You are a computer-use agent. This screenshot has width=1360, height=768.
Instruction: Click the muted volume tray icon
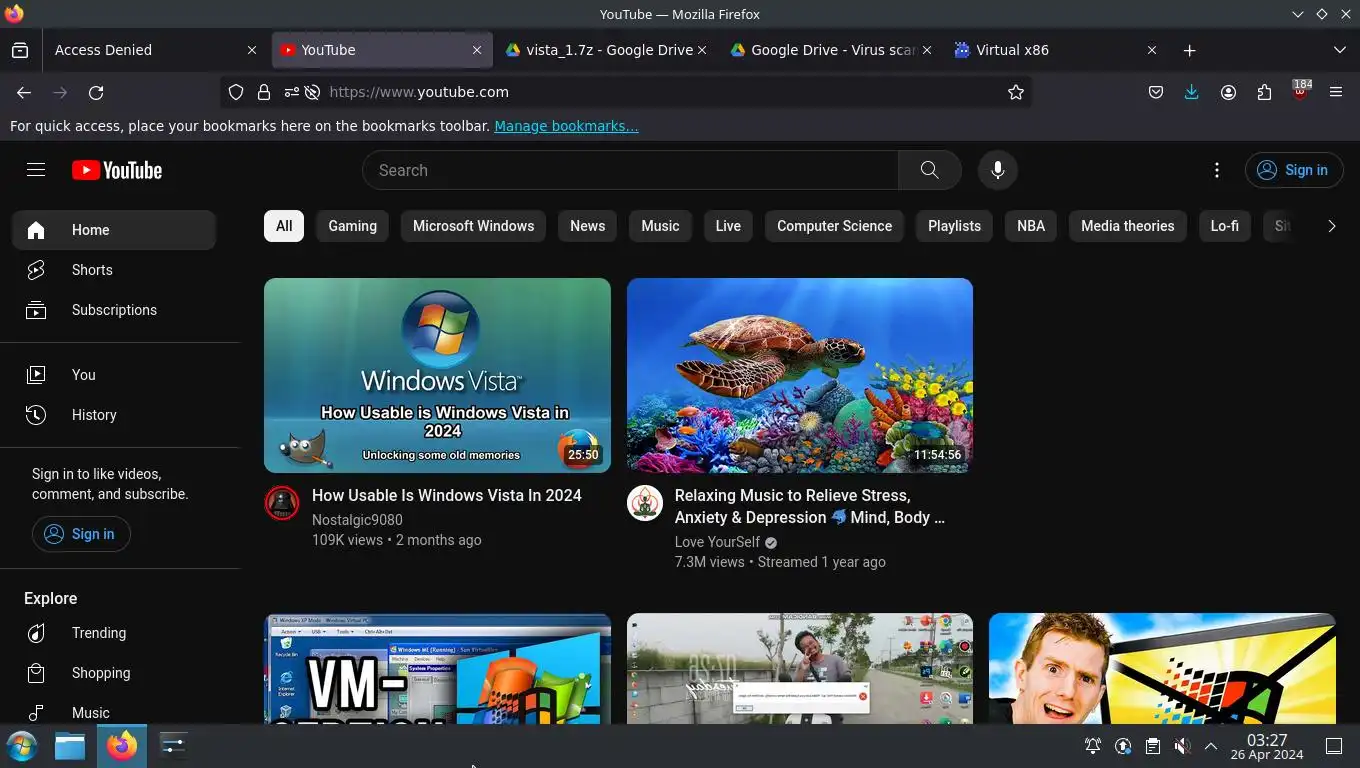pyautogui.click(x=1182, y=746)
